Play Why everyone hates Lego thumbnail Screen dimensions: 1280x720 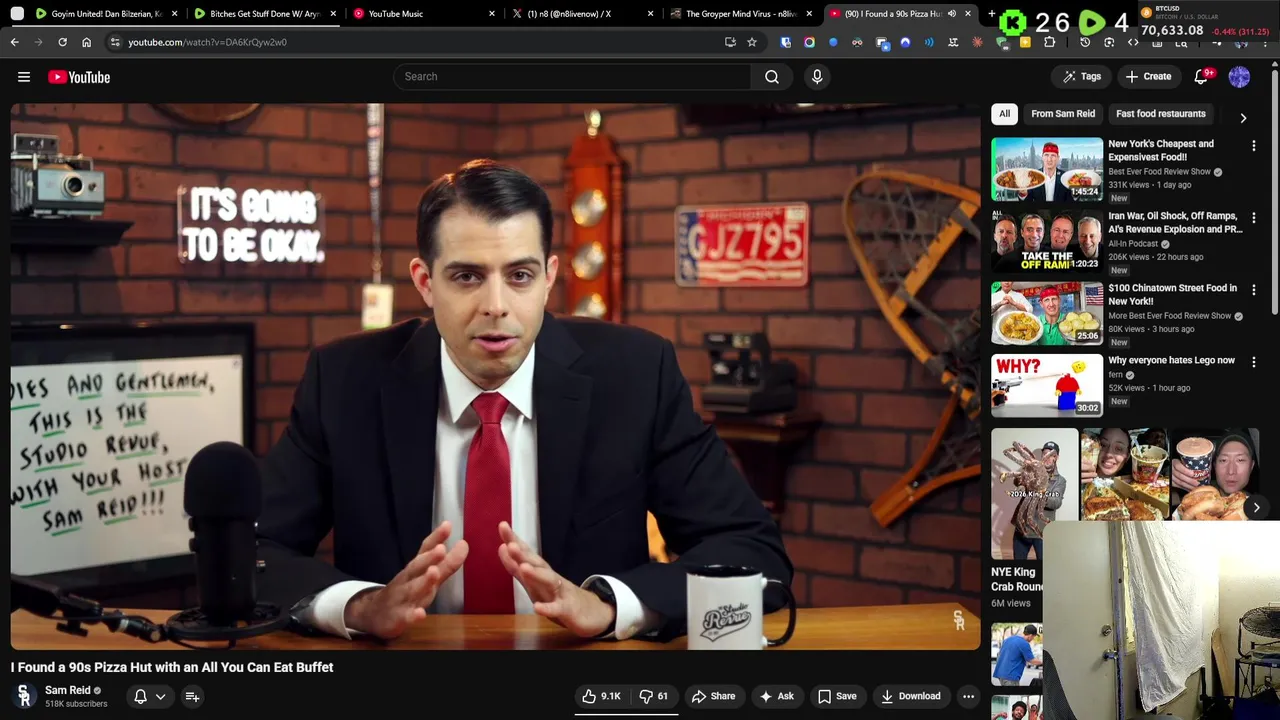click(x=1047, y=385)
